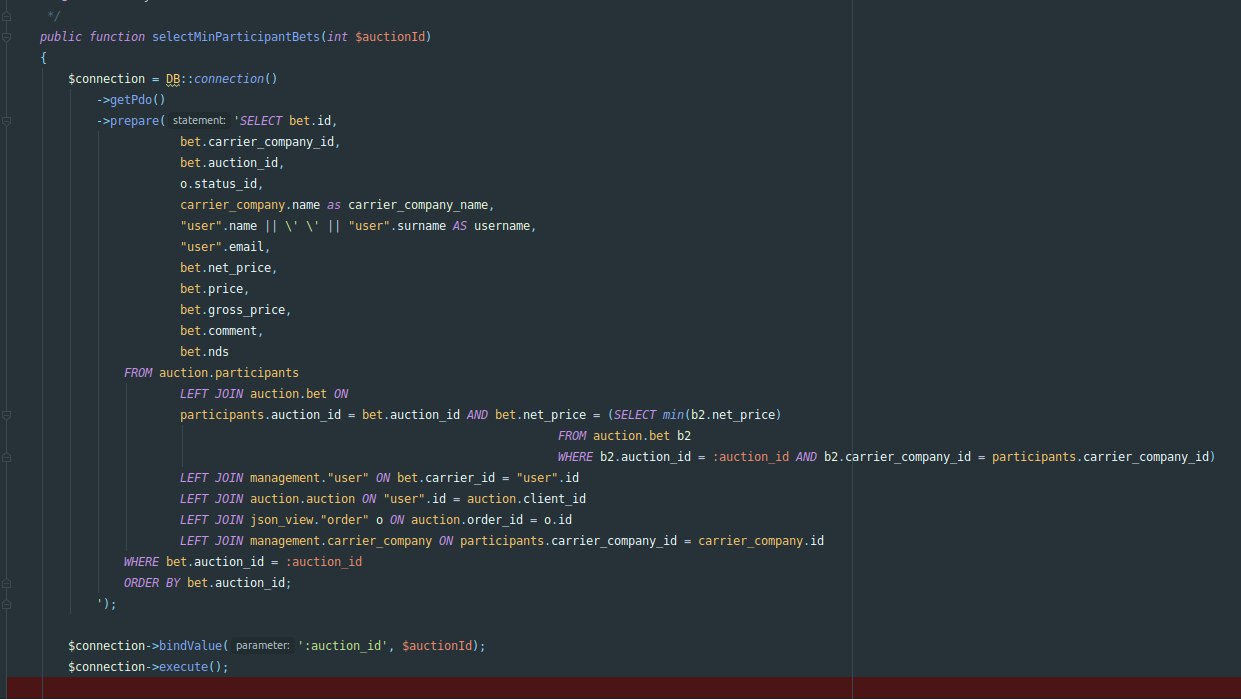Click carrier_company.id at join line end
1241x699 pixels.
coord(761,540)
